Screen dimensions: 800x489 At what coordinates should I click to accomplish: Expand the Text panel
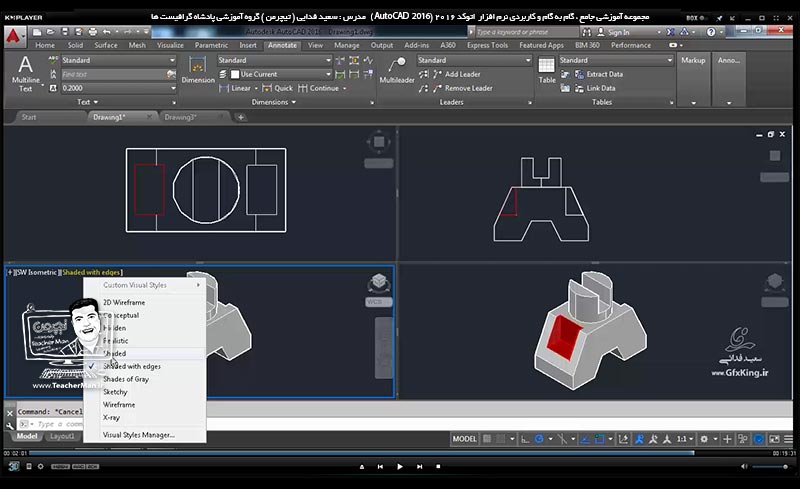88,102
